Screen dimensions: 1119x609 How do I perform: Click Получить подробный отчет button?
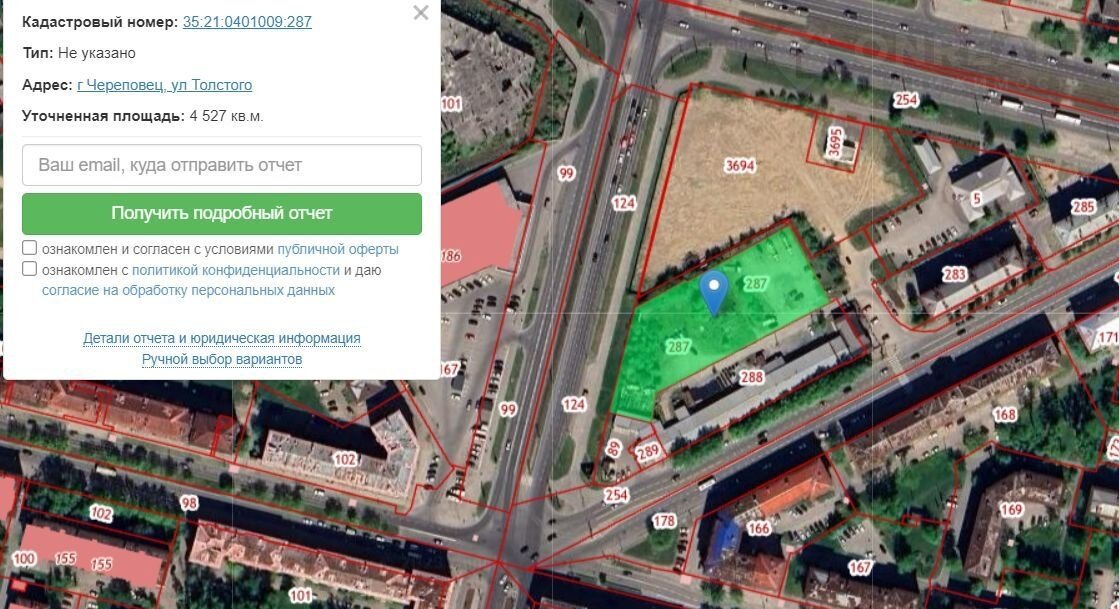pos(222,213)
